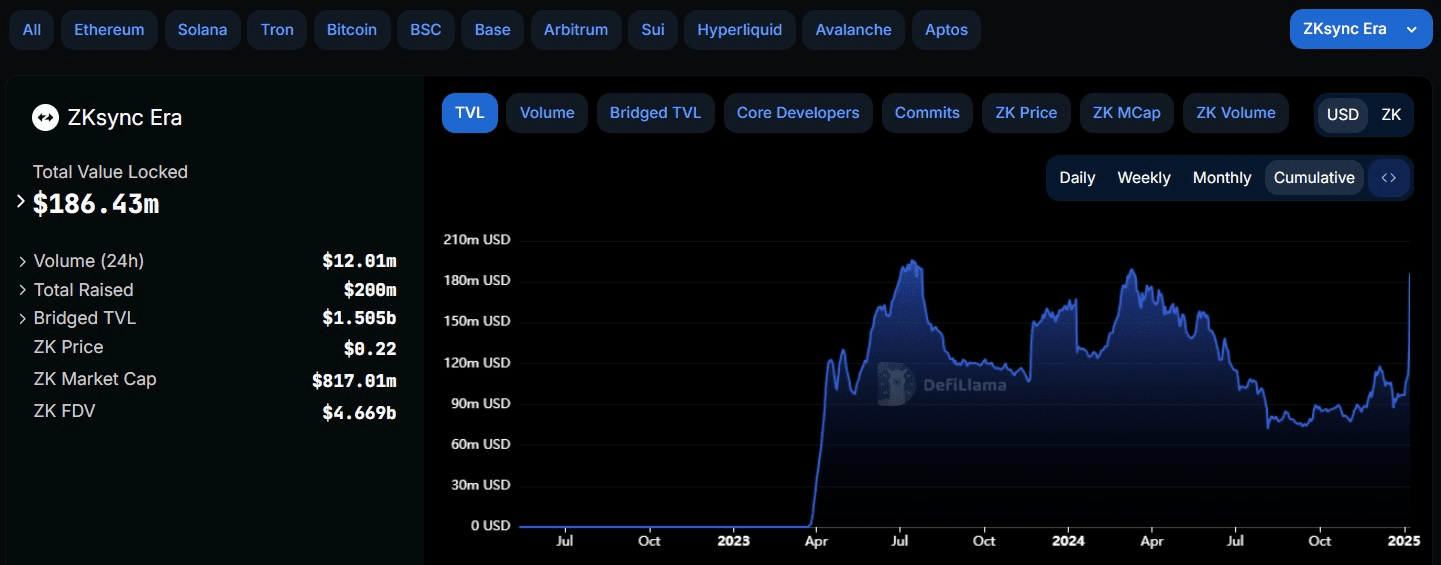This screenshot has width=1441, height=565.
Task: Click the embed code icon button
Action: (x=1388, y=178)
